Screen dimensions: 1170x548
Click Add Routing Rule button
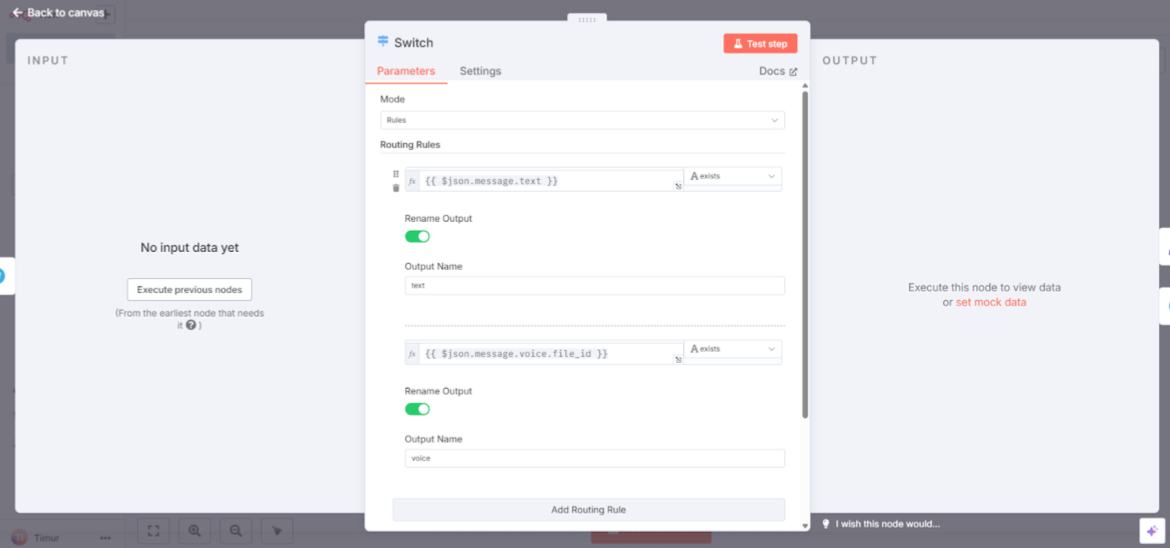click(x=589, y=509)
